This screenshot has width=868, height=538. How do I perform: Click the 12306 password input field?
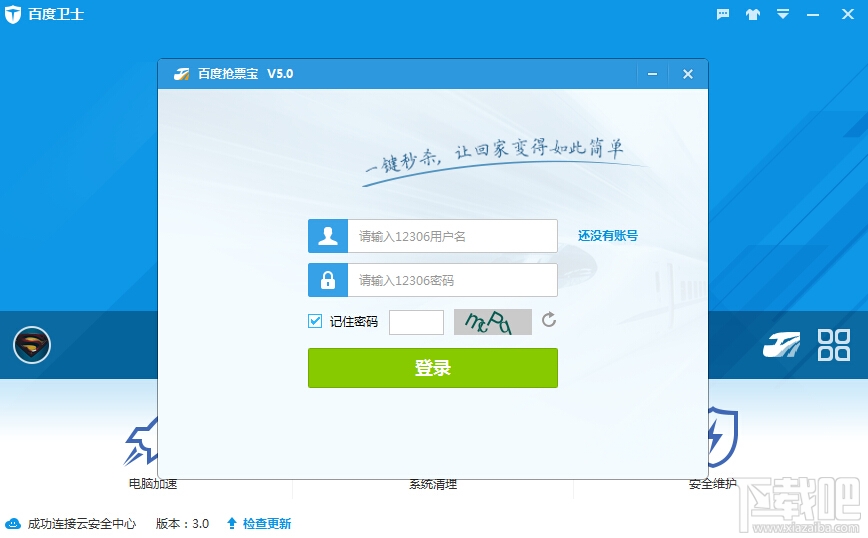coord(452,280)
